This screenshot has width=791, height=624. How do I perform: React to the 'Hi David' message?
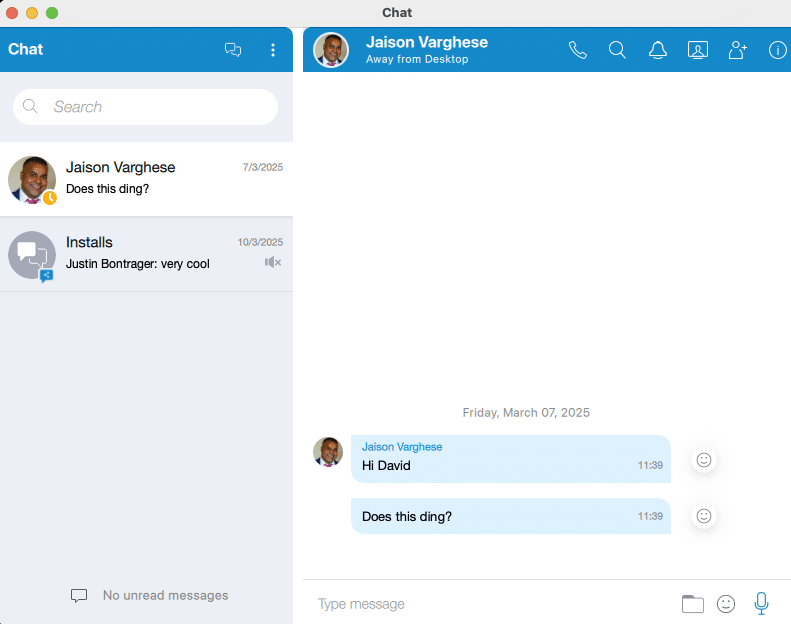pyautogui.click(x=704, y=460)
